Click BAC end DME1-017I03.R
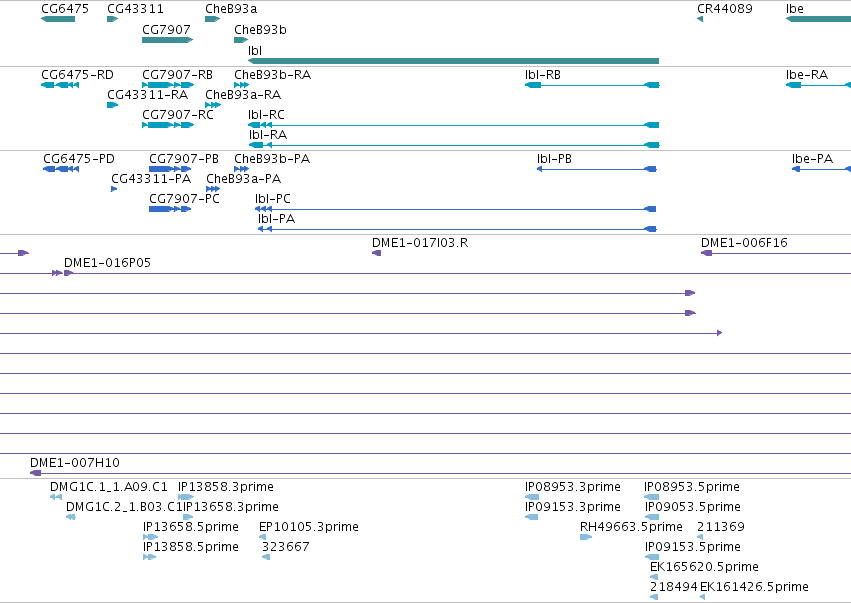 [x=377, y=253]
